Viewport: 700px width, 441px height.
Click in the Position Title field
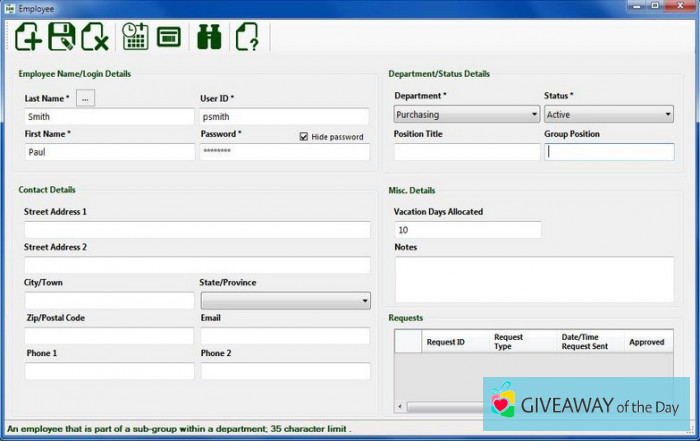pyautogui.click(x=466, y=152)
